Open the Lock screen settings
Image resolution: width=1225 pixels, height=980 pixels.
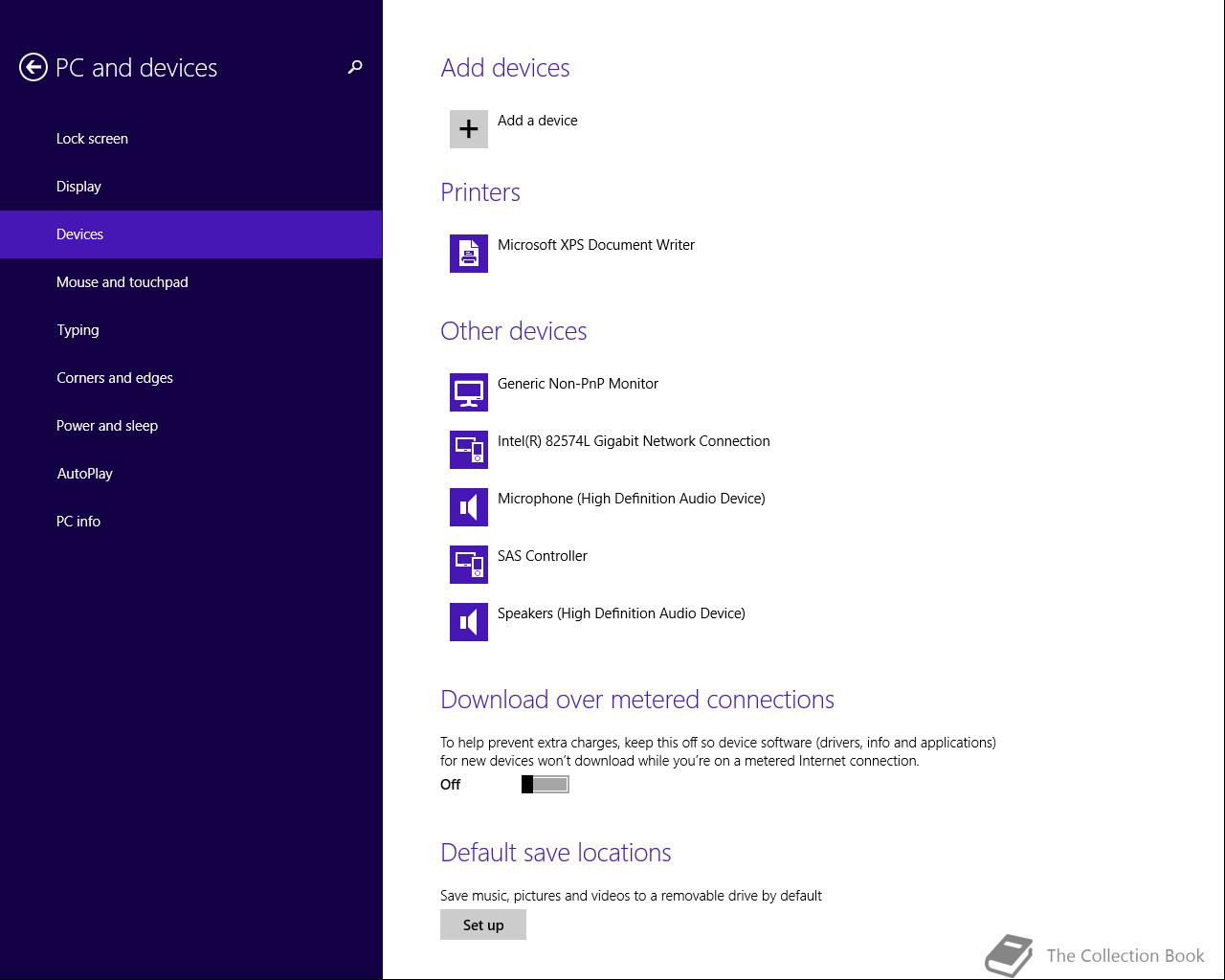pyautogui.click(x=92, y=139)
